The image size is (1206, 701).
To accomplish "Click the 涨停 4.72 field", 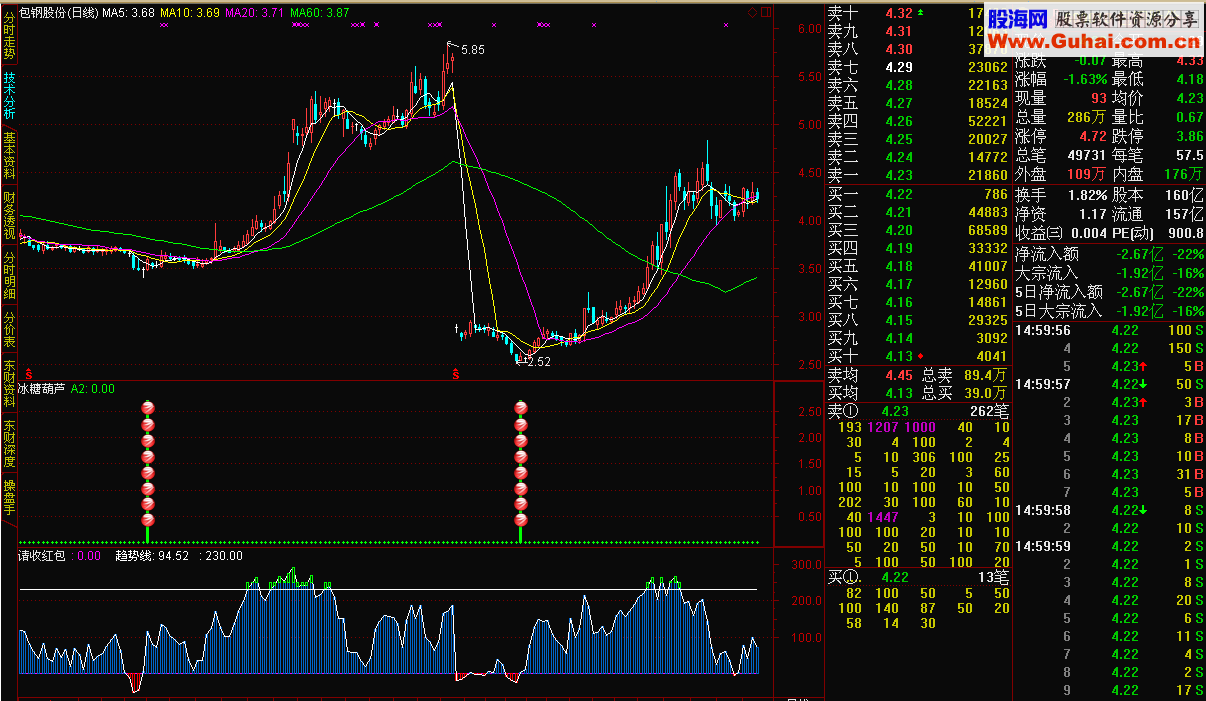I will click(1061, 136).
